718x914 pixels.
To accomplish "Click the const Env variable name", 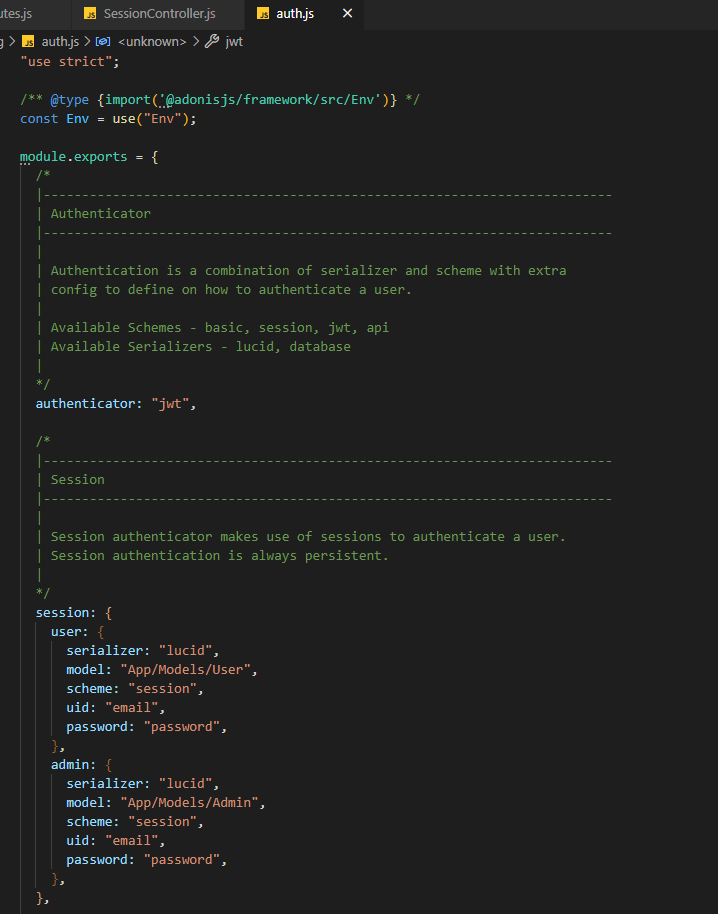I will 78,118.
